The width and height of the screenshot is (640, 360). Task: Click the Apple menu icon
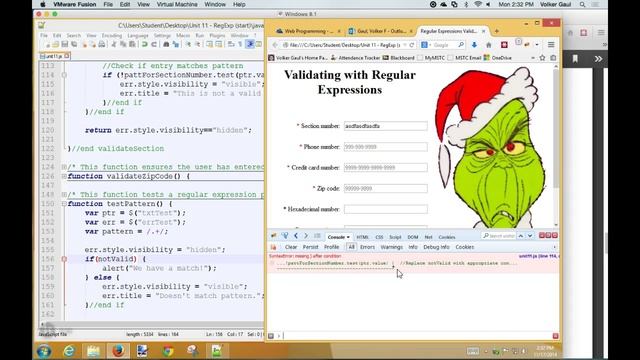43,4
